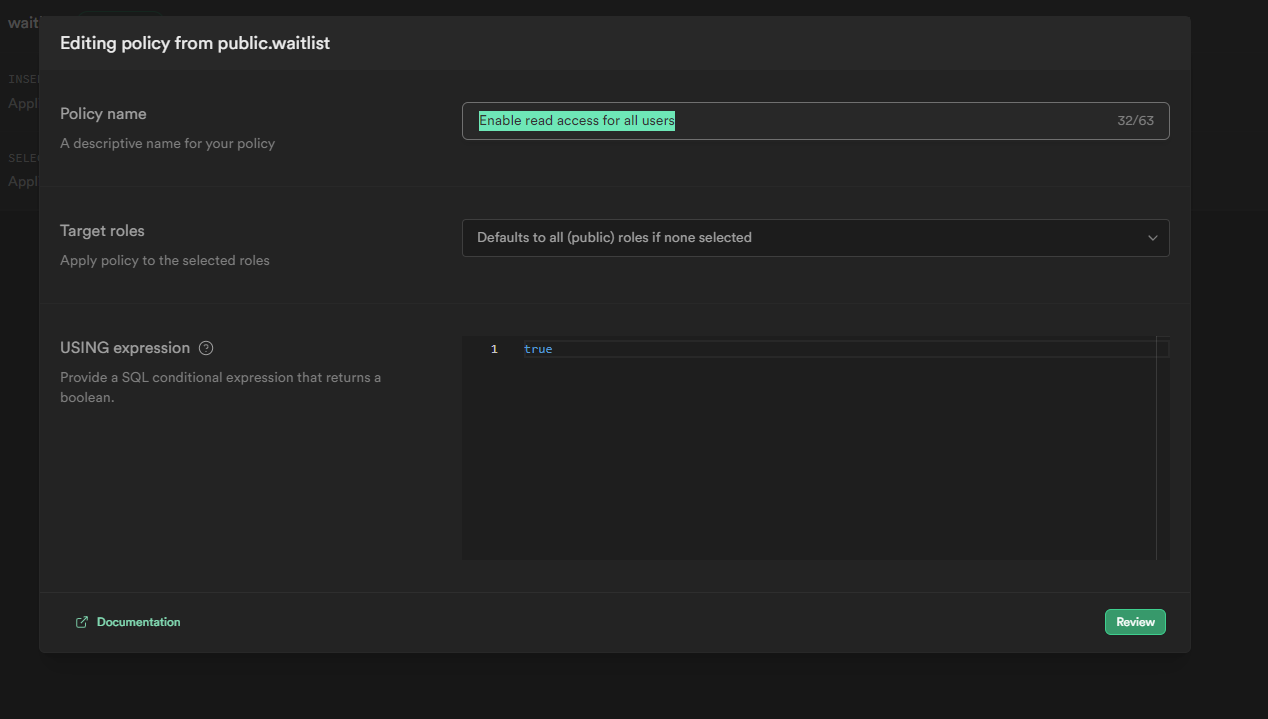The width and height of the screenshot is (1268, 719).
Task: Click the dimmed SELECT policy row behind dialog
Action: 22,170
